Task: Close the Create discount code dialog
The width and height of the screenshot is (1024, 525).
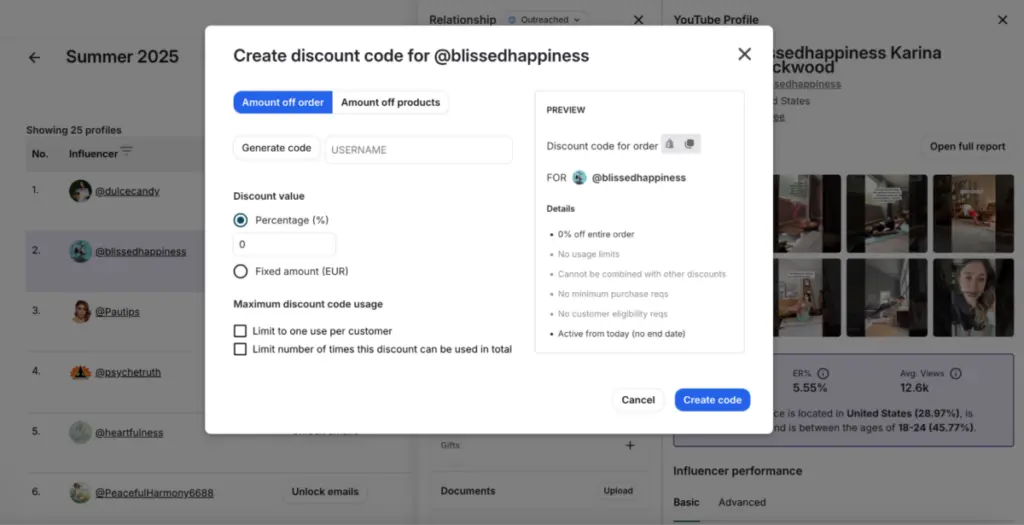Action: [744, 54]
